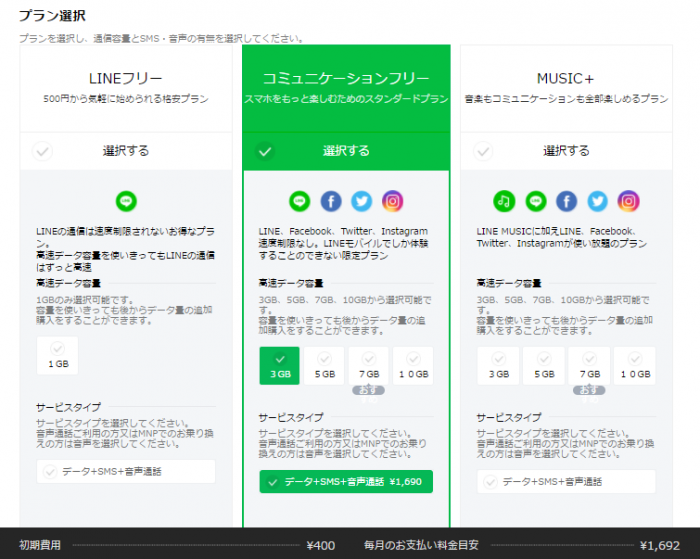Image resolution: width=700 pixels, height=559 pixels.
Task: Click the おすすめ badge under 7GB in コミュニケーションフリー
Action: (x=369, y=391)
